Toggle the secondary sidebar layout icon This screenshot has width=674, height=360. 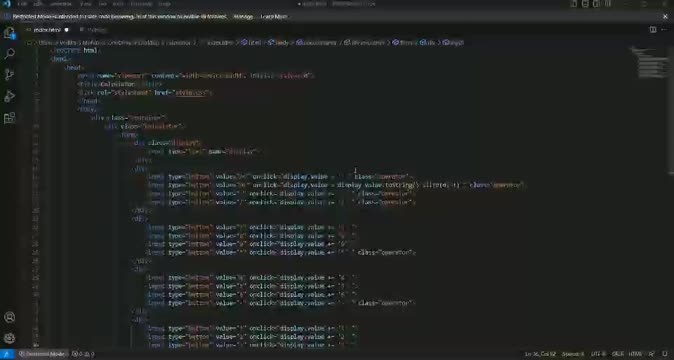(x=596, y=4)
